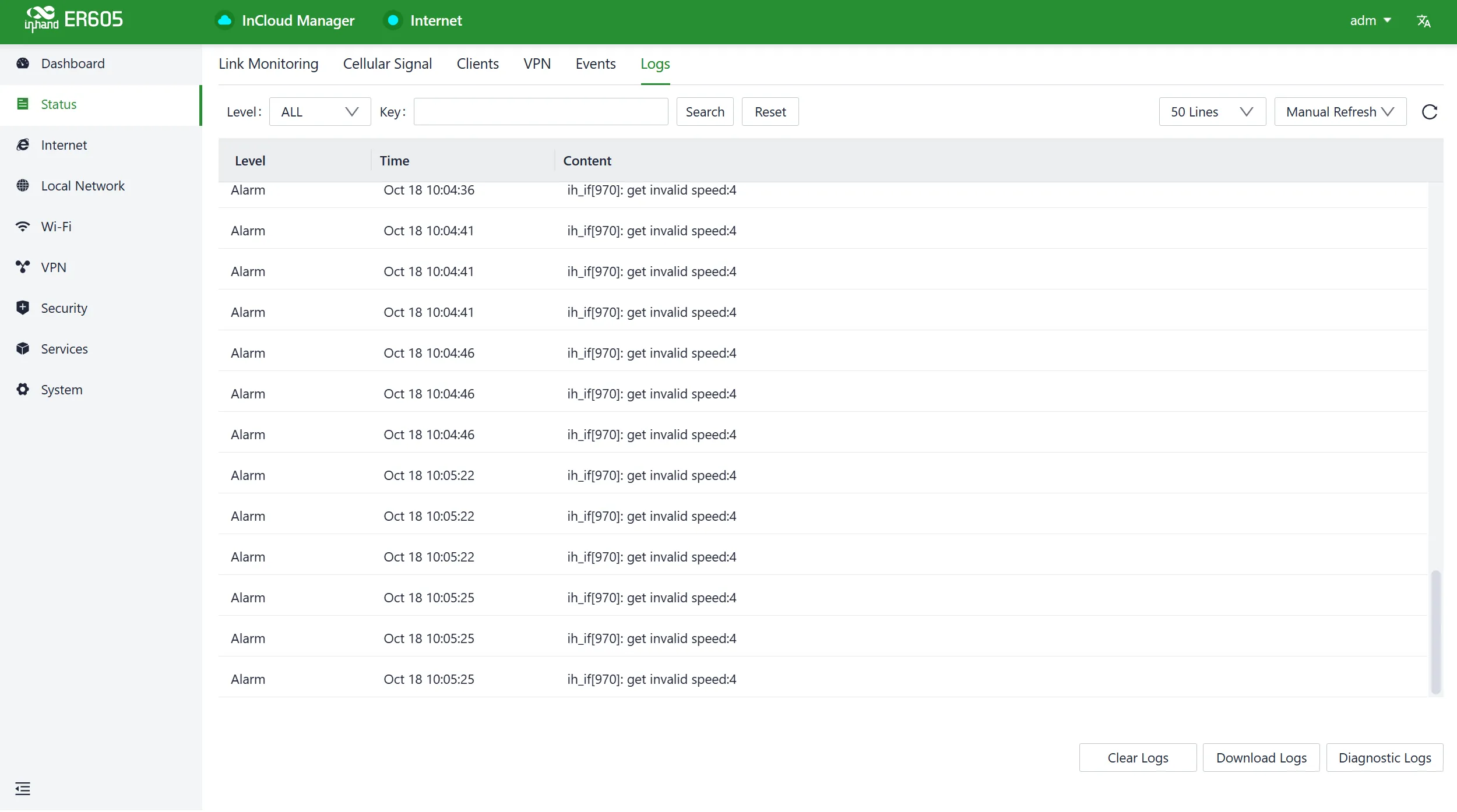Open the adm user menu

click(x=1371, y=21)
